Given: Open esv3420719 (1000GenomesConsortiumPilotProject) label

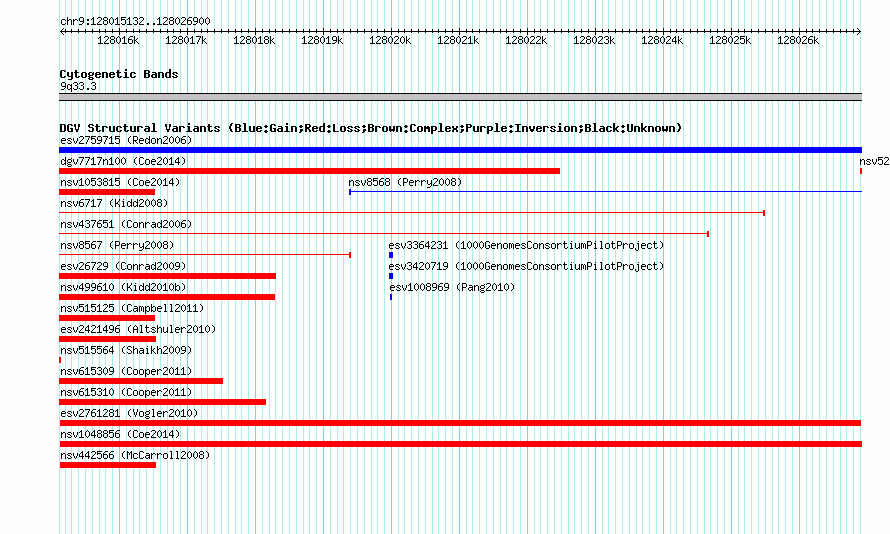Looking at the screenshot, I should [x=526, y=266].
